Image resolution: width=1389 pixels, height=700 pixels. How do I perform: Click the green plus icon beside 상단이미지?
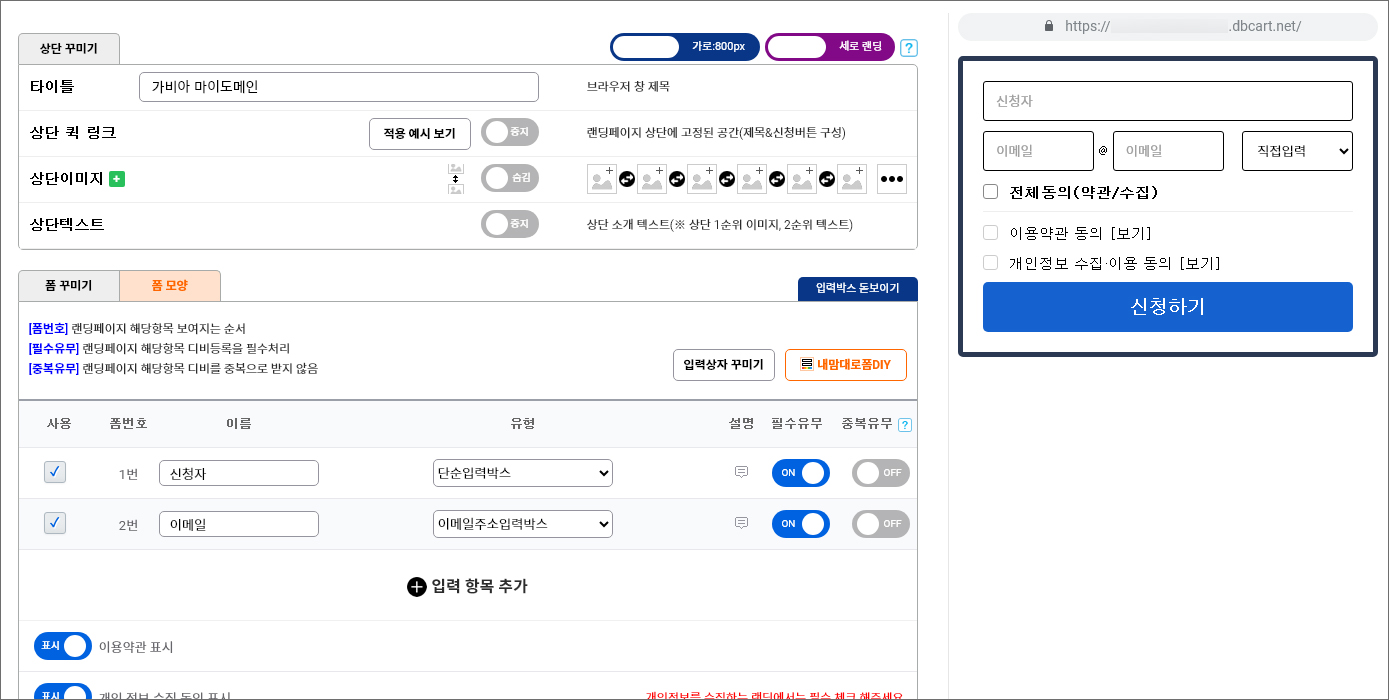click(x=117, y=179)
